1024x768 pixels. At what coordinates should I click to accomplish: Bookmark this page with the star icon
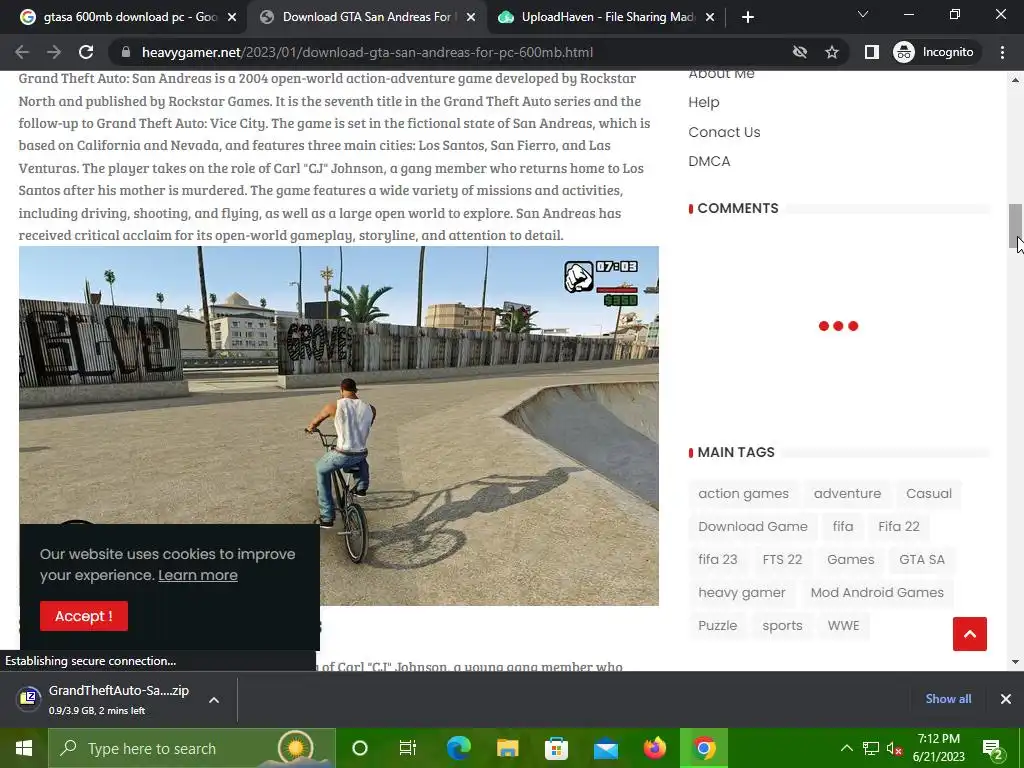tap(831, 52)
